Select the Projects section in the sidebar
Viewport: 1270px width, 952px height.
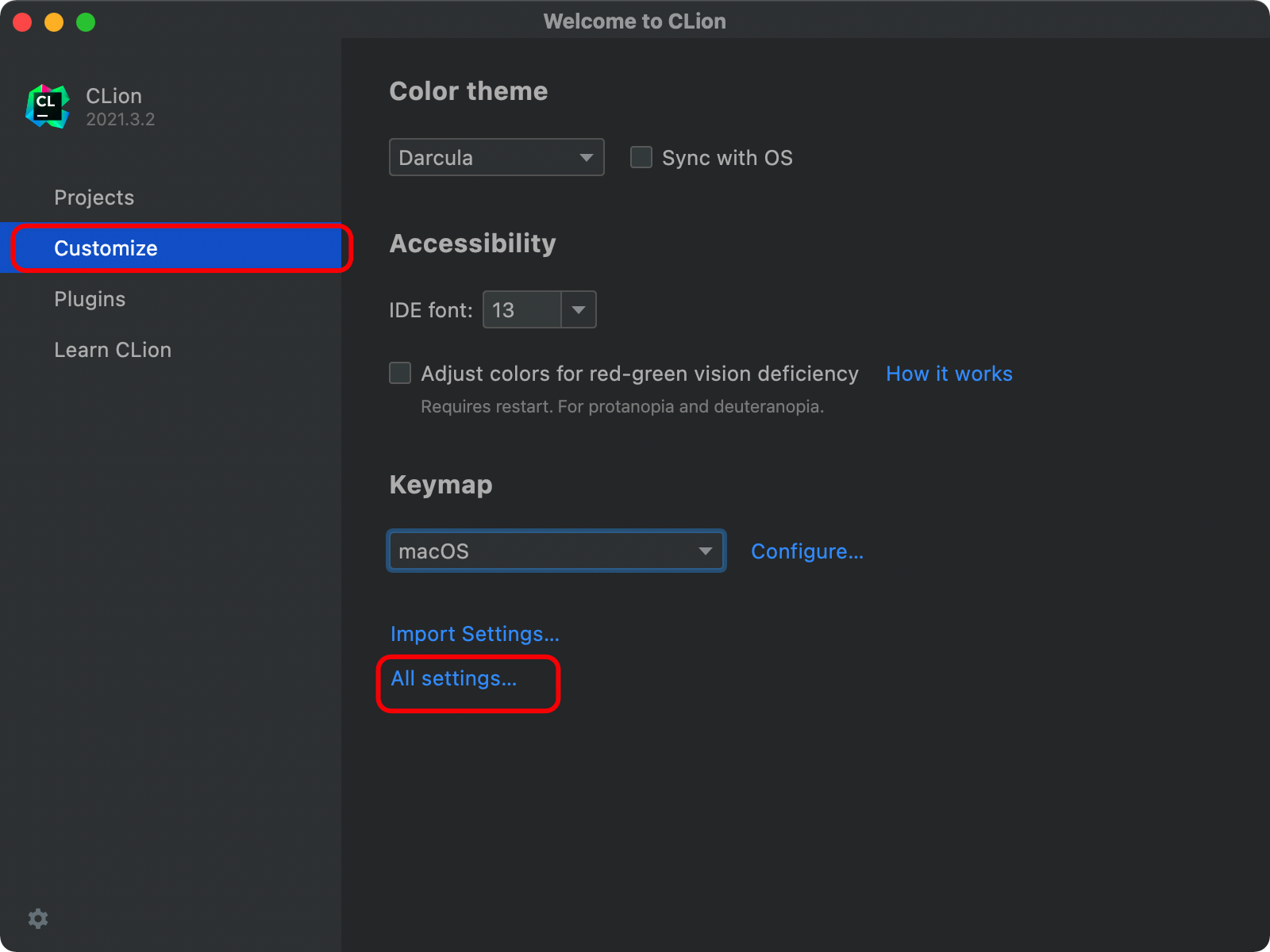point(94,197)
